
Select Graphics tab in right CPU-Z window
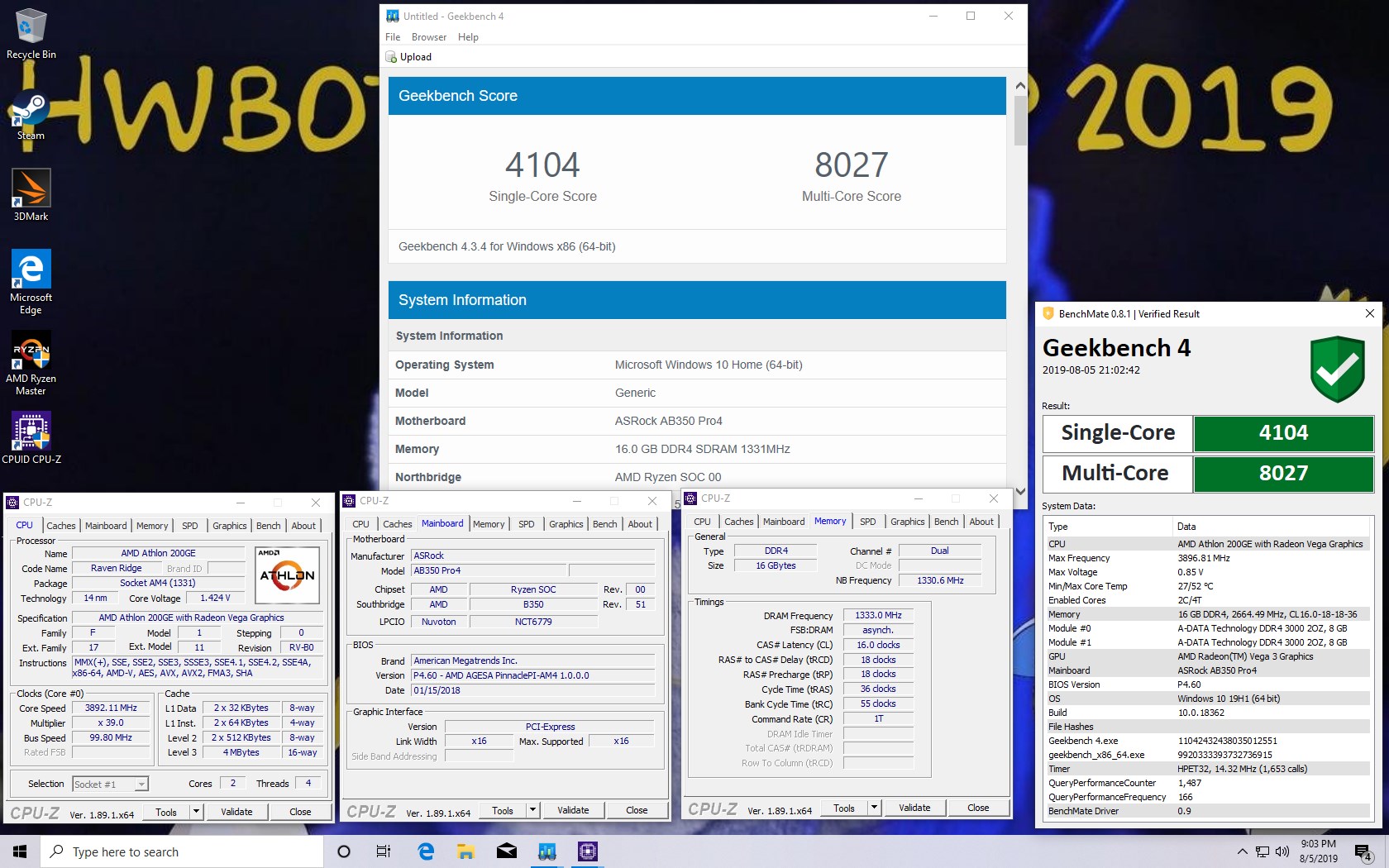pos(907,522)
